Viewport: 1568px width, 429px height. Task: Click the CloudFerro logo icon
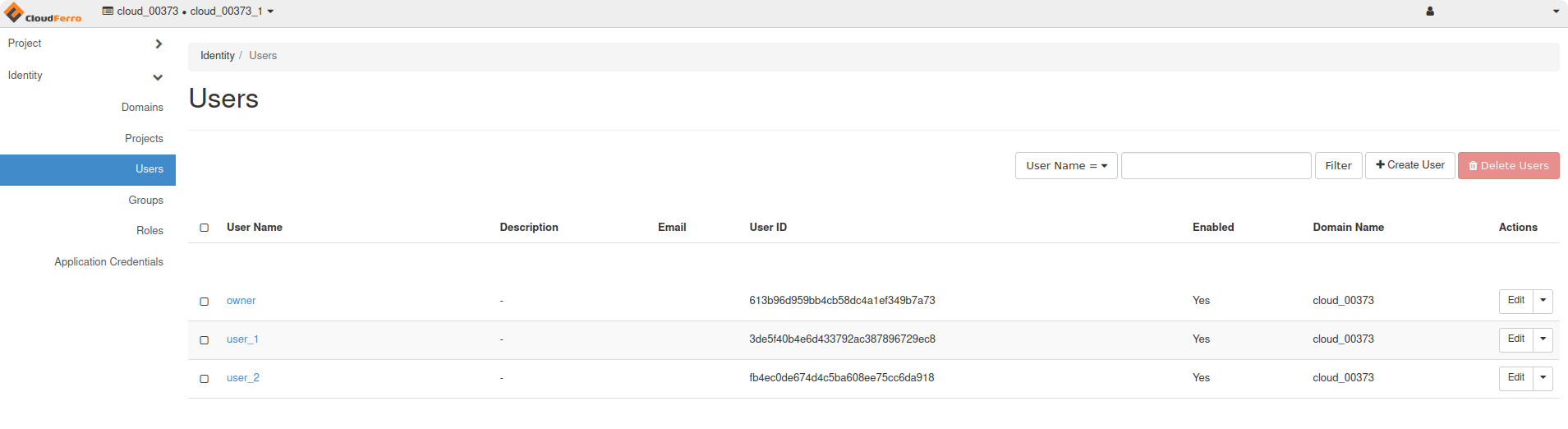(14, 12)
